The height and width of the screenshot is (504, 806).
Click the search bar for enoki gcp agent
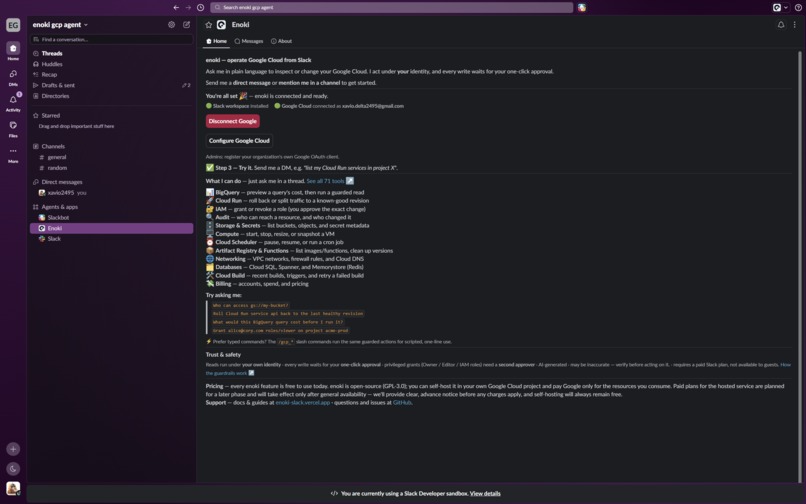click(391, 7)
